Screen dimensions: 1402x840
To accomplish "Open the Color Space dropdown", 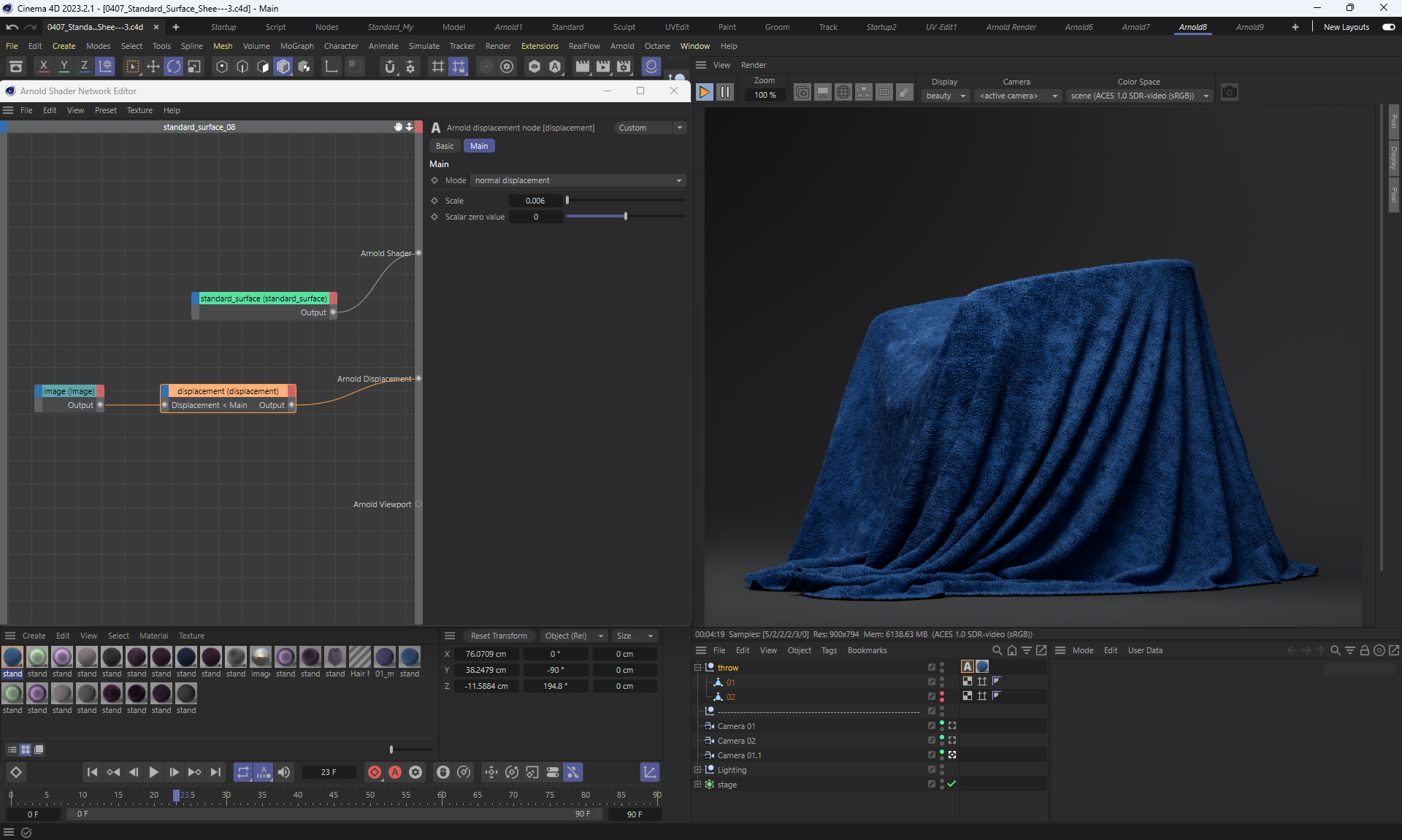I will coord(1139,96).
